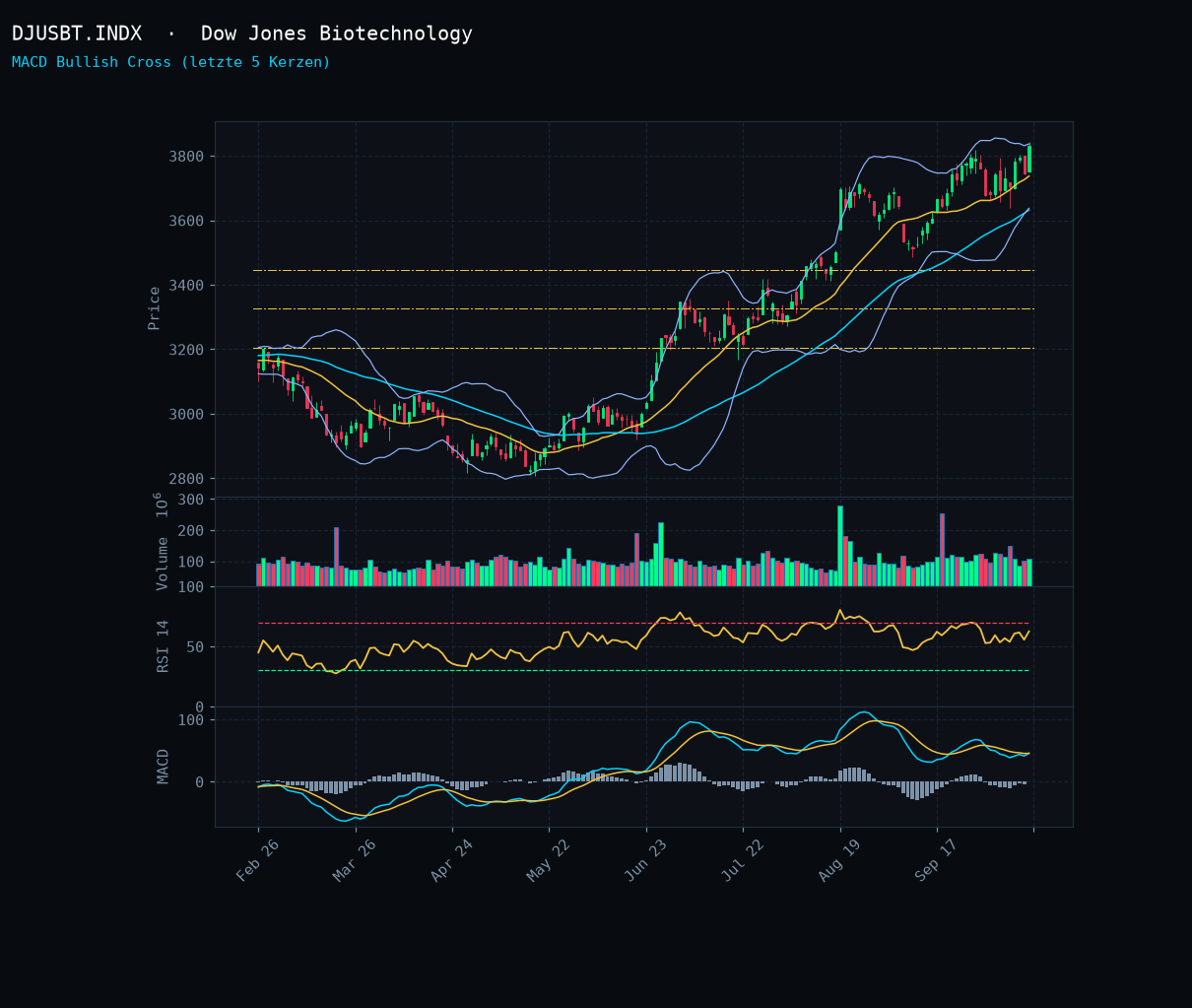Click the tallest volume bar near Aug 19
The image size is (1192, 1008).
point(840,547)
